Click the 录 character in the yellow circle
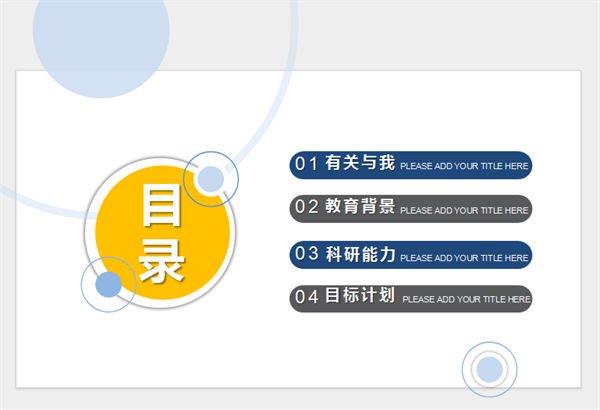 click(x=161, y=261)
